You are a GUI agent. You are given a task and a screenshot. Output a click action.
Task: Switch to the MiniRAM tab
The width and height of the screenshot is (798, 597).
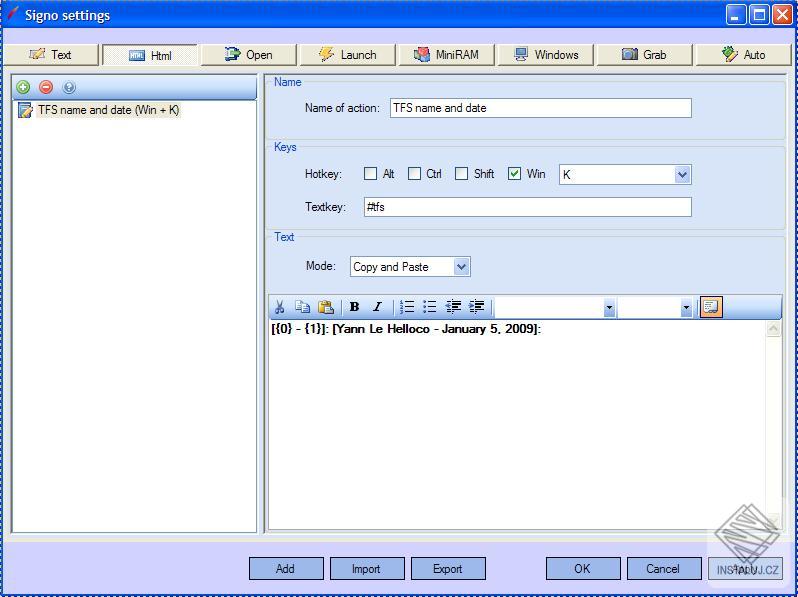(x=446, y=54)
